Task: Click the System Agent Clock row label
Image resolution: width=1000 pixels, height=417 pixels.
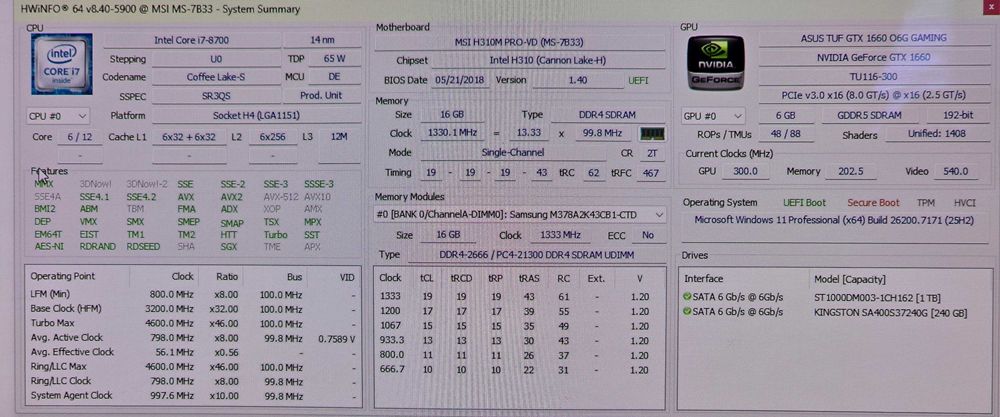Action: click(71, 395)
